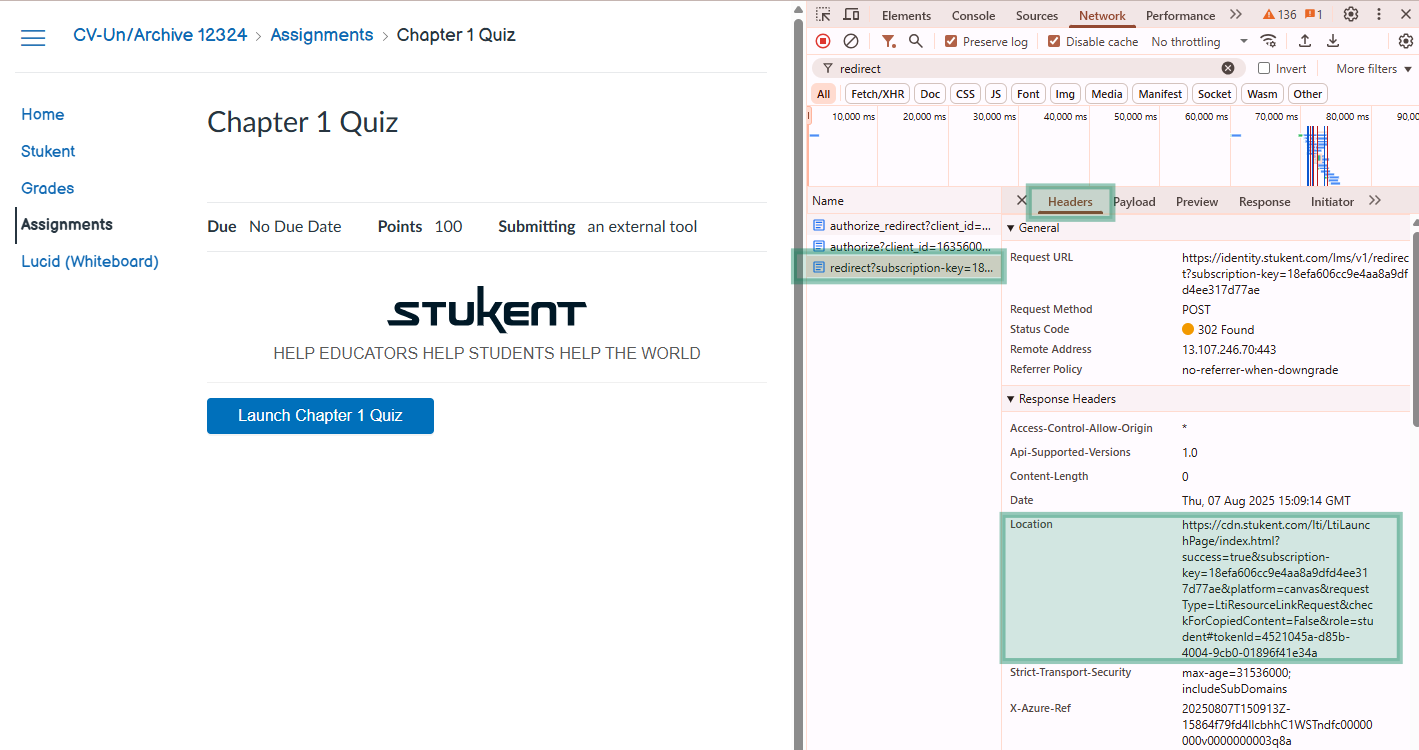Launch Chapter 1 Quiz button
Screen dimensions: 1419x750
(x=320, y=416)
